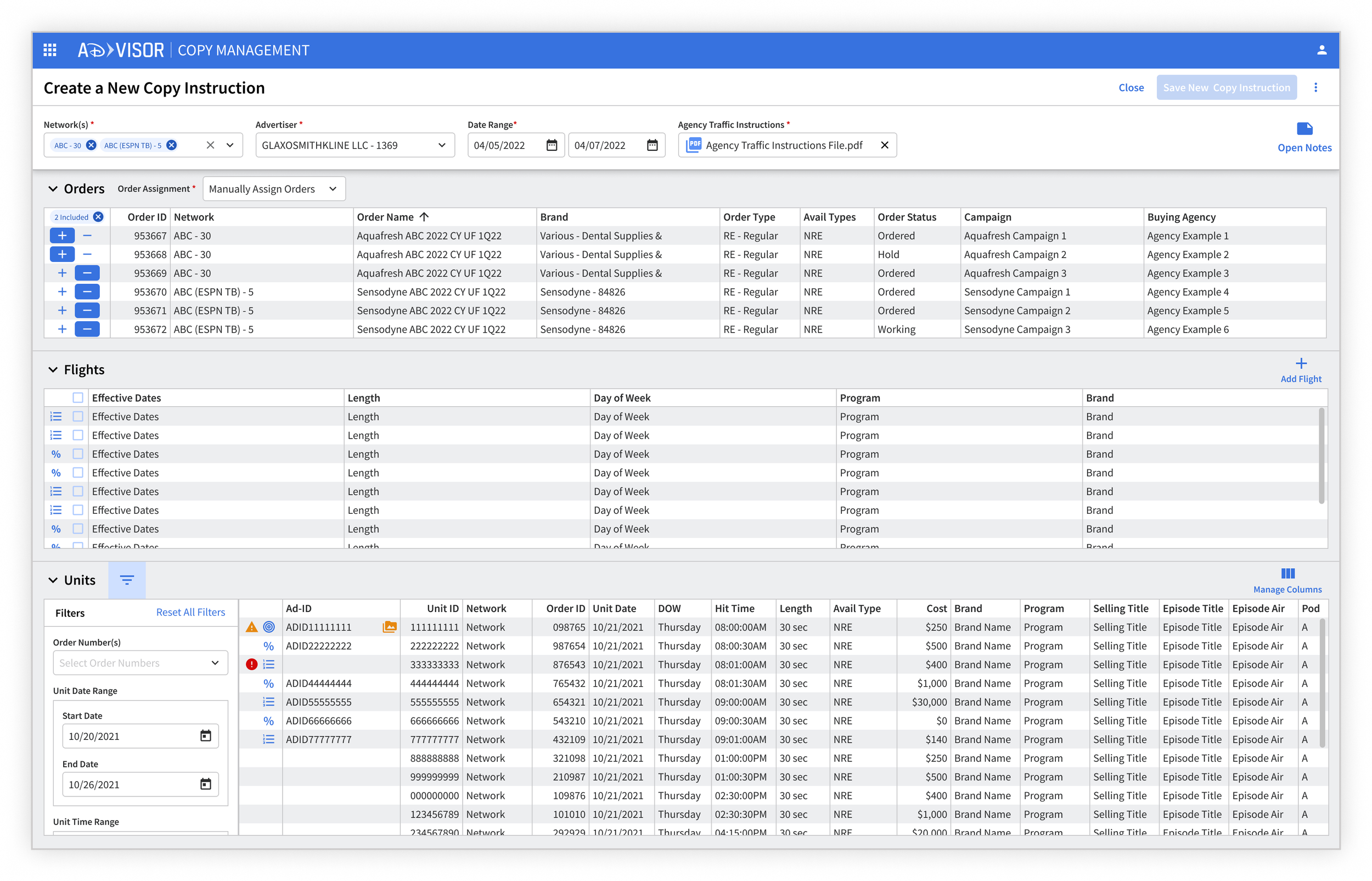This screenshot has width=1372, height=881.
Task: Click the Reset All Filters link
Action: (x=190, y=612)
